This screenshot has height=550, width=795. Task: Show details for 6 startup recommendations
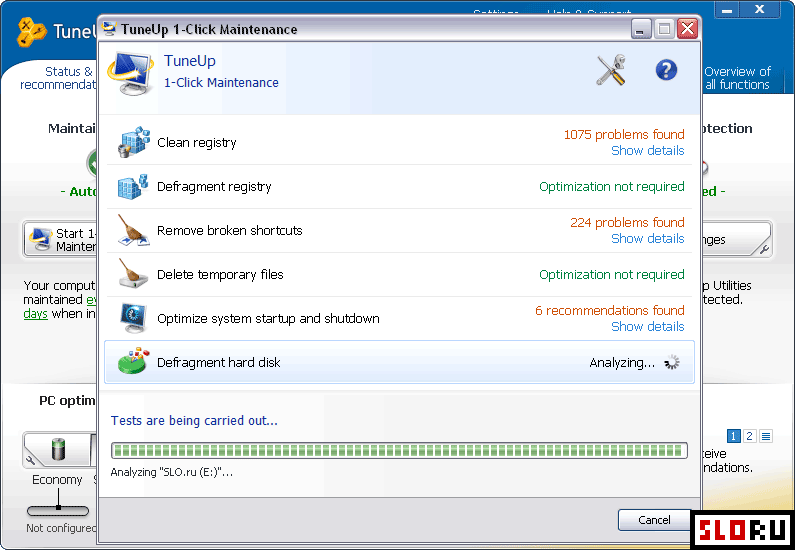tap(647, 326)
